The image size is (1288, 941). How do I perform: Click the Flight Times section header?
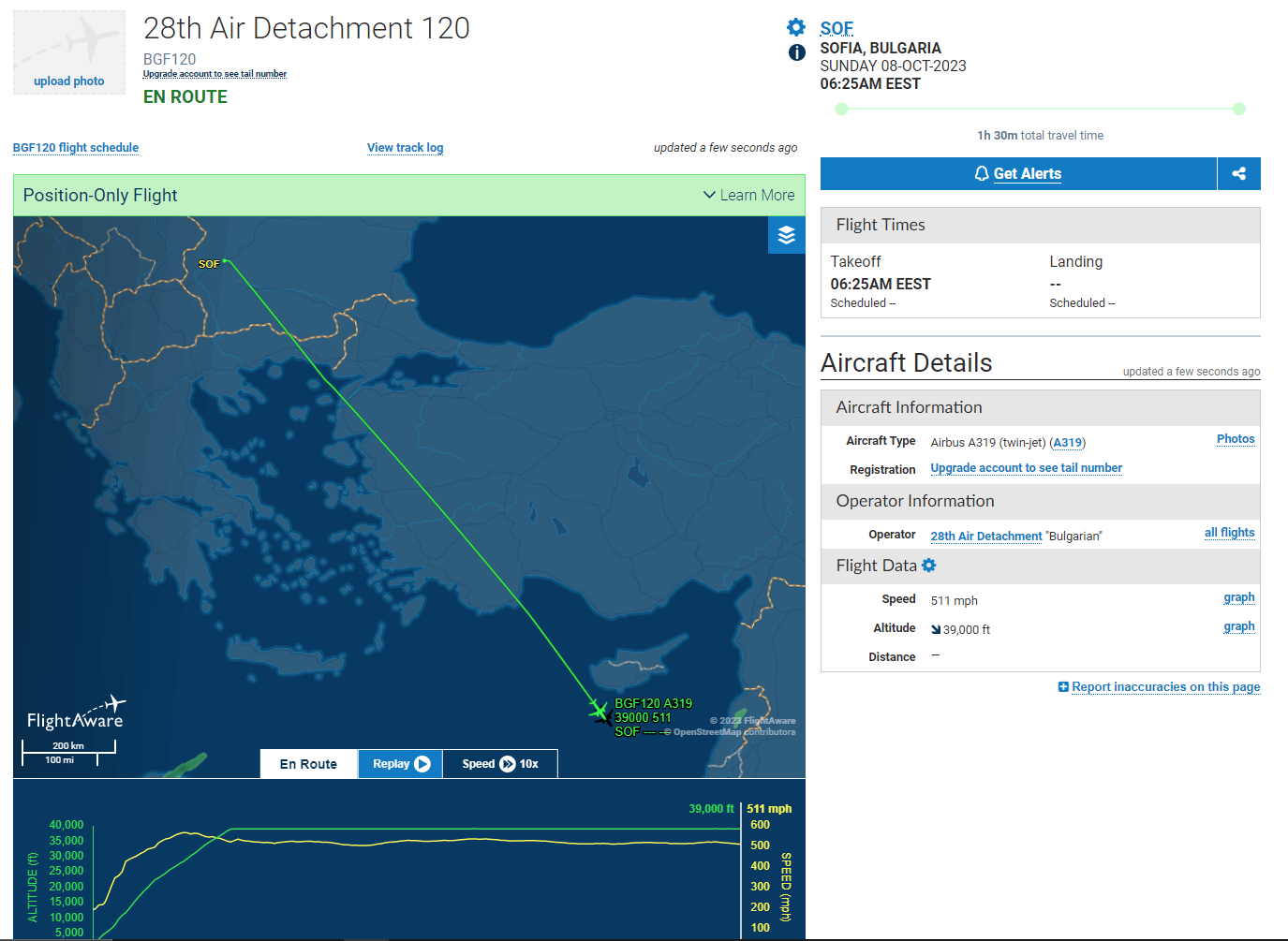1040,225
